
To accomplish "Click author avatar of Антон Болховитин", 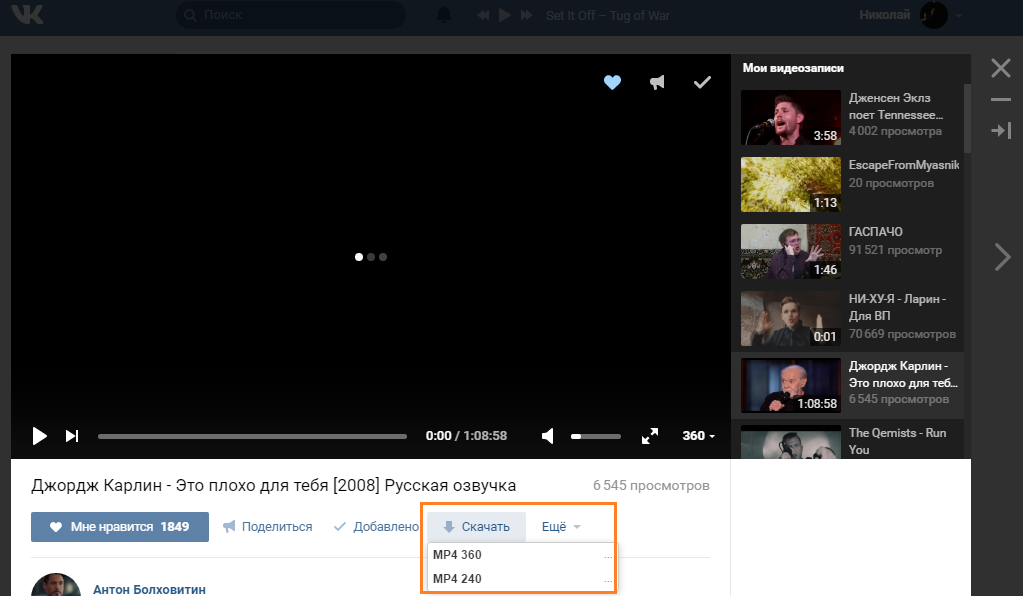I will click(56, 585).
